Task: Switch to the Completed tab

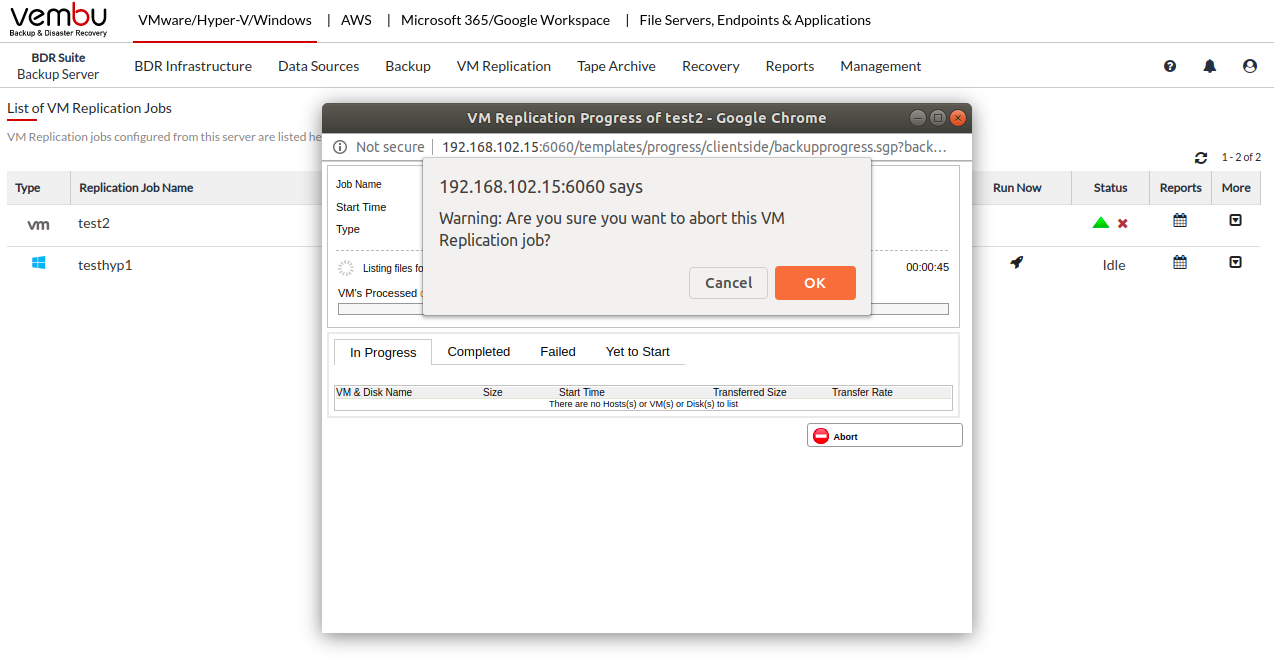Action: [x=479, y=352]
